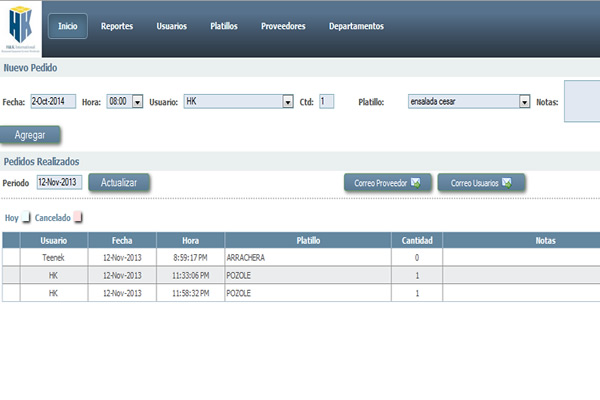
Task: Open the Platillo dropdown with ensalada cesar
Action: 524,101
